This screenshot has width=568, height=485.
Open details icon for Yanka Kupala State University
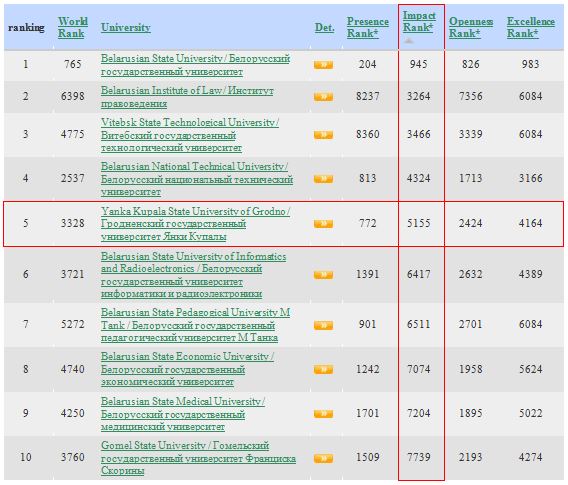[323, 224]
